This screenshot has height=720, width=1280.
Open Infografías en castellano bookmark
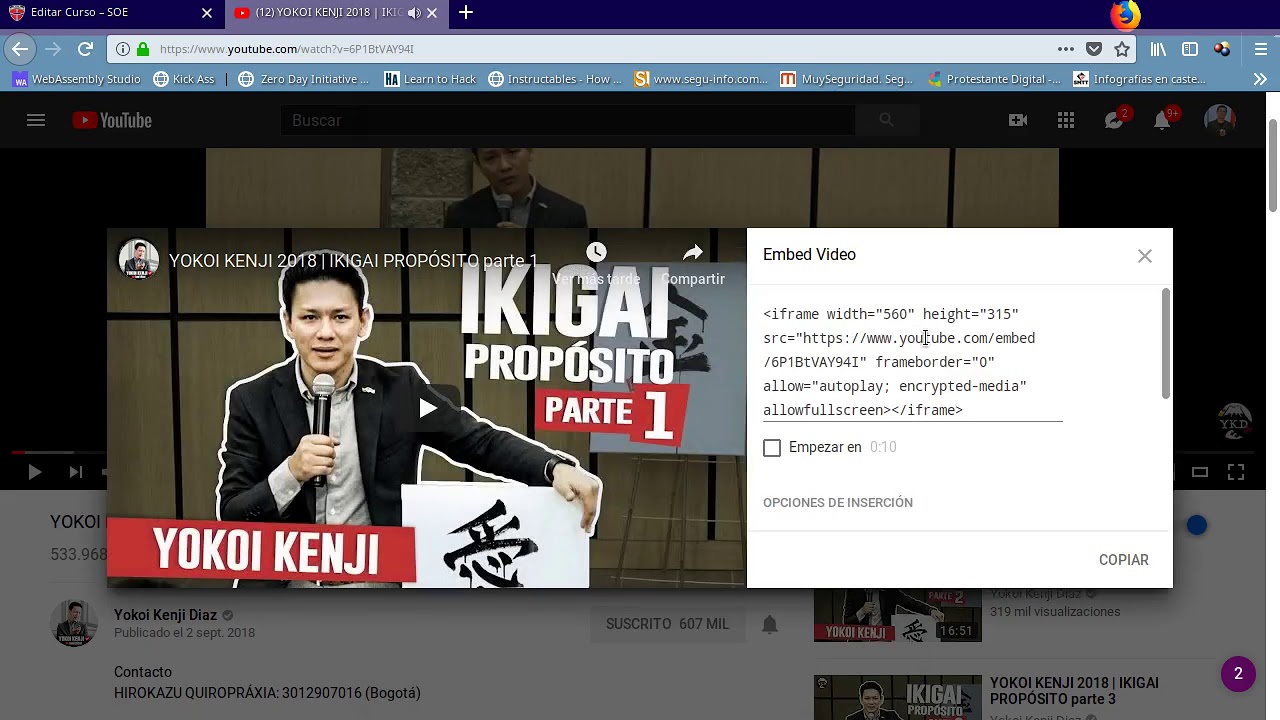pyautogui.click(x=1140, y=79)
